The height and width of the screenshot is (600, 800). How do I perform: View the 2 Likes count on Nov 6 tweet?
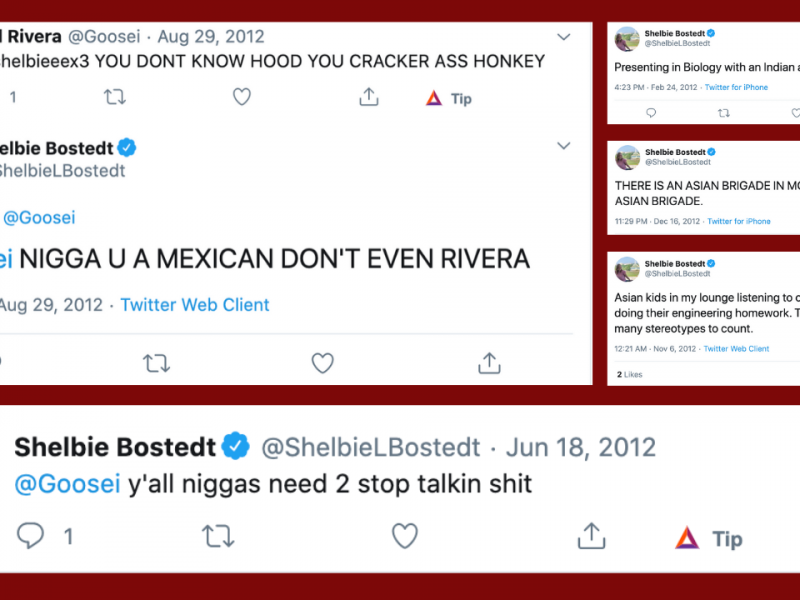pyautogui.click(x=630, y=374)
